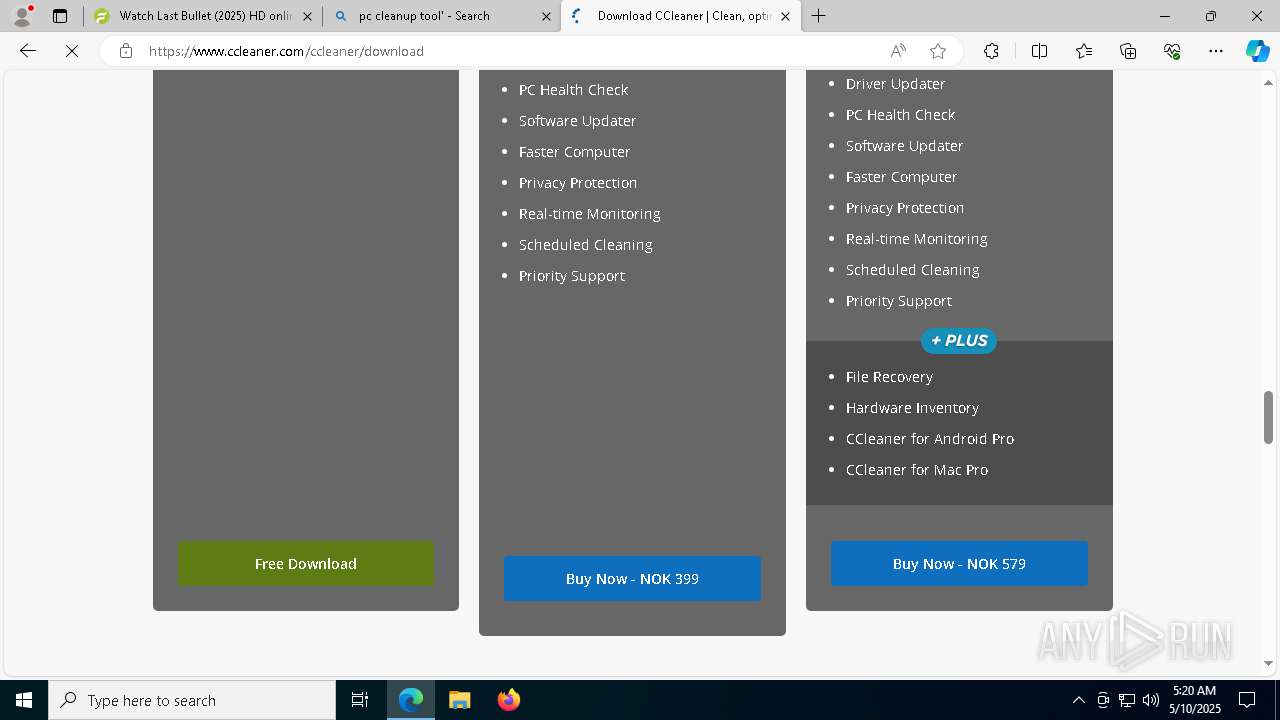Click 'CCleaner for Mac Pro' text

coord(917,470)
